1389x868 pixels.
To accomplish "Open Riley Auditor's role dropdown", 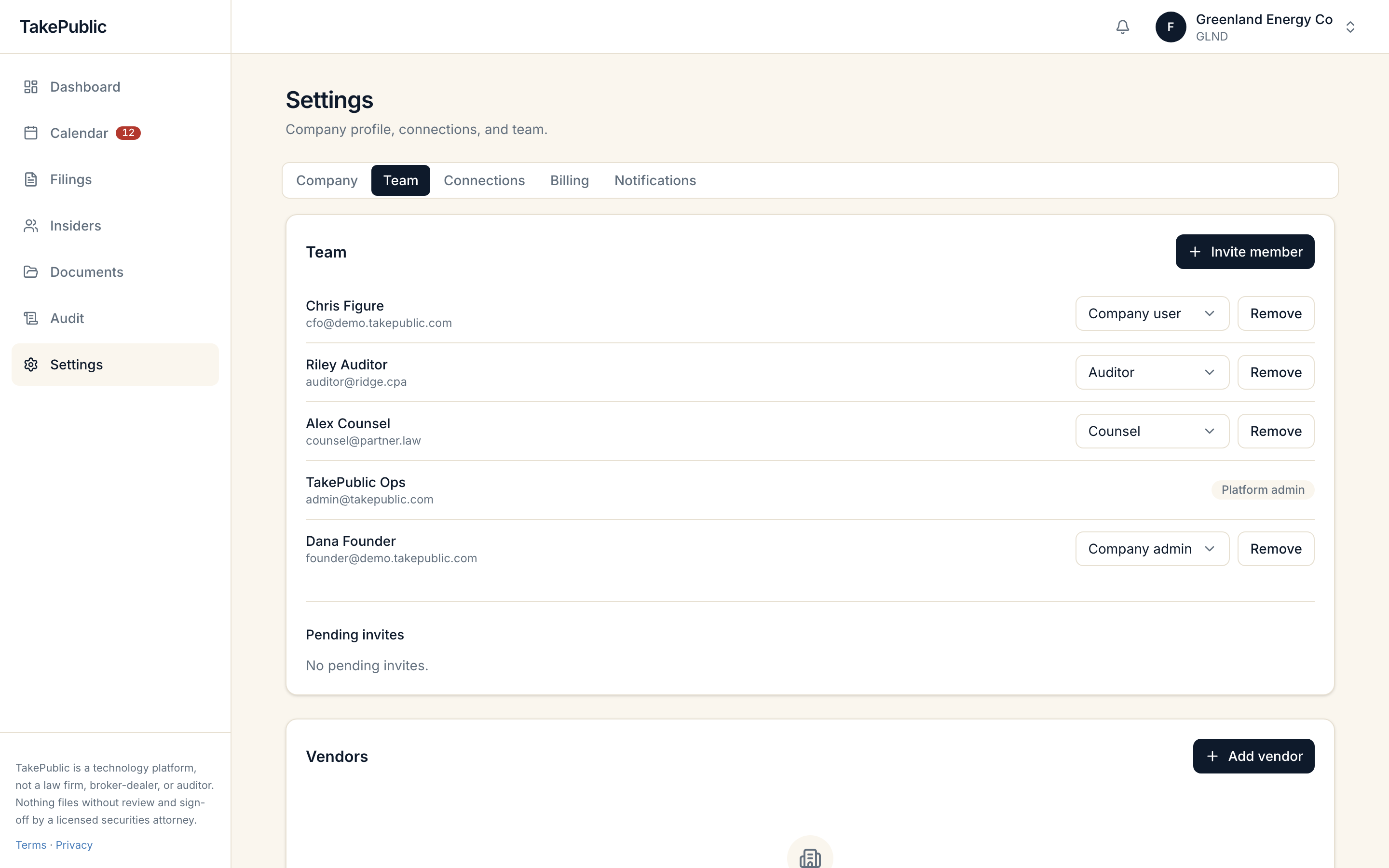I will tap(1152, 373).
